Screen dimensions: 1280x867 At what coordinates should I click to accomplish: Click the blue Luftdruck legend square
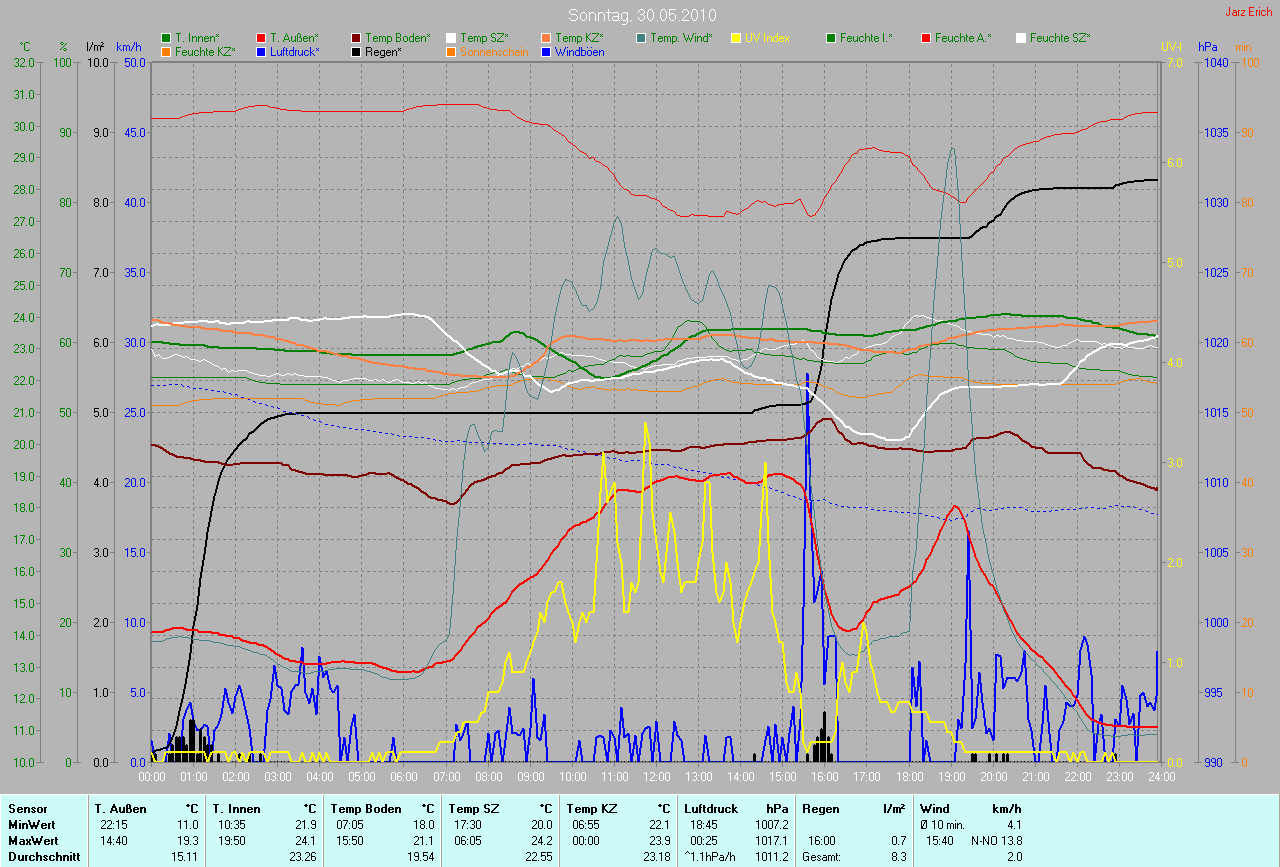pos(261,52)
